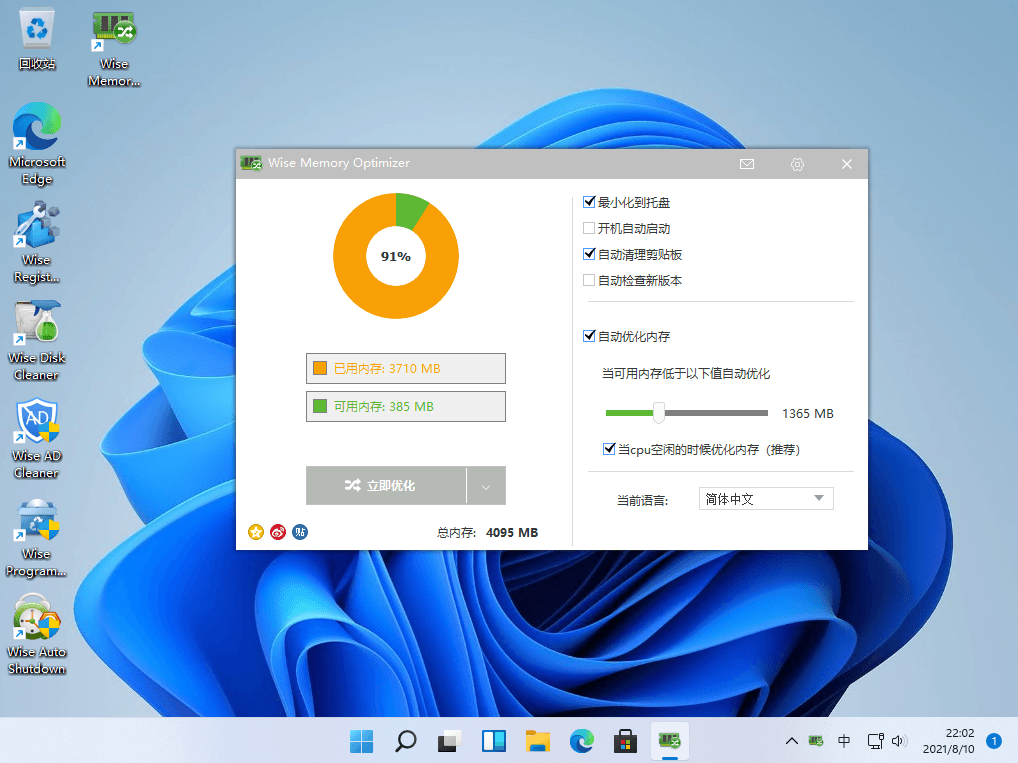
Task: Select Wise Program Uninstaller desktop shortcut
Action: click(37, 537)
